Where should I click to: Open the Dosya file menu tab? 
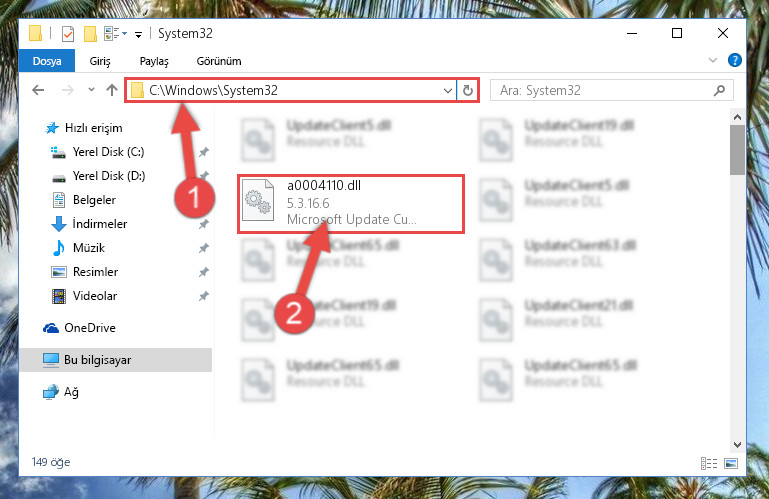coord(47,61)
